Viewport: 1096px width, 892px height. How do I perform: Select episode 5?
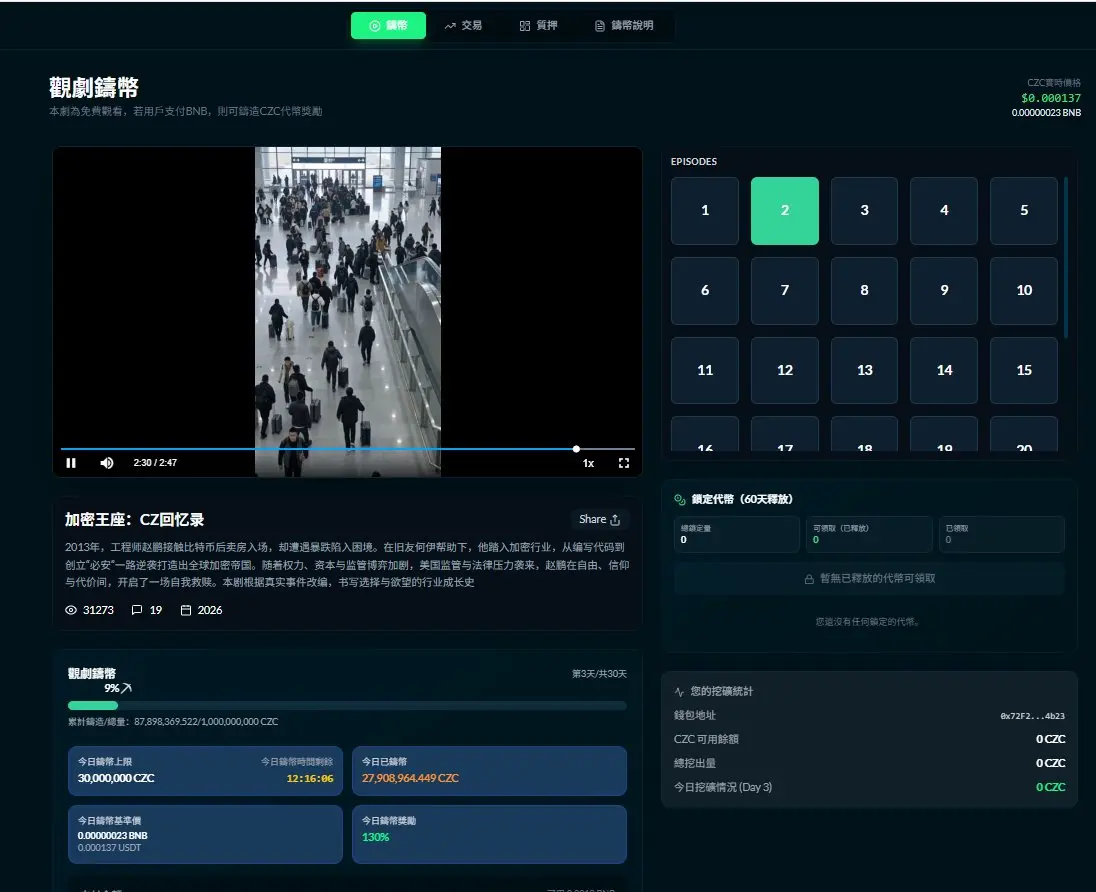coord(1024,210)
